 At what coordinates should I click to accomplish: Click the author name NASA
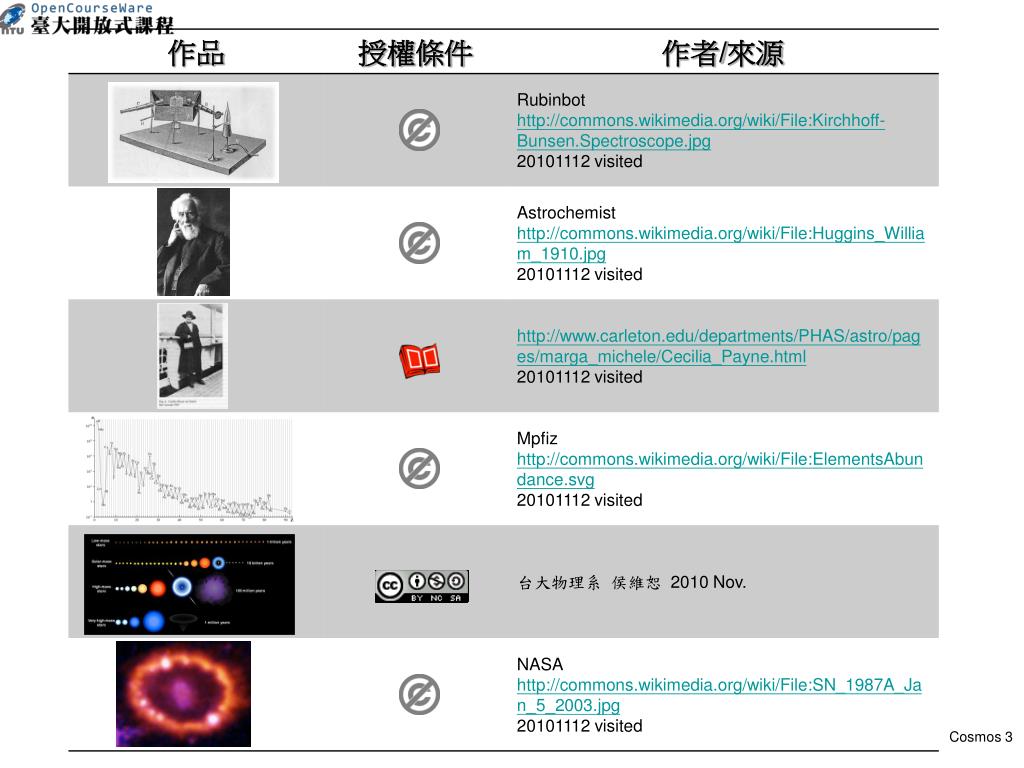[539, 664]
